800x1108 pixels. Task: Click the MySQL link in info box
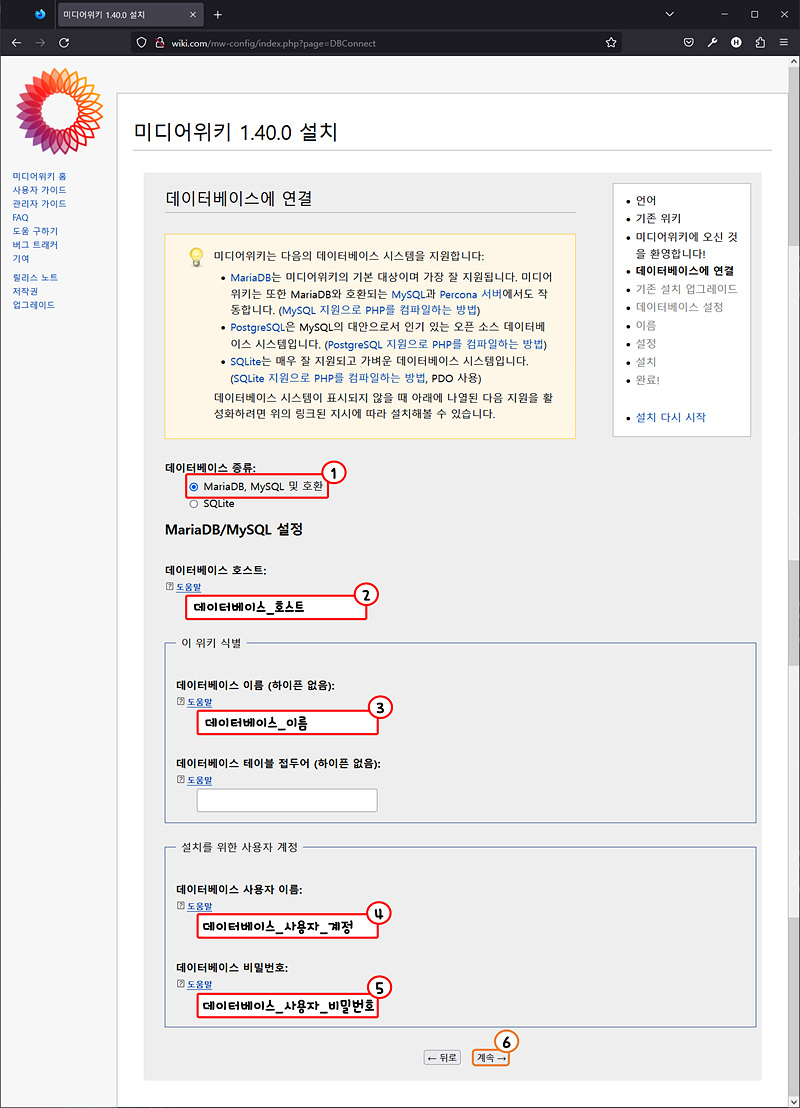[x=408, y=294]
